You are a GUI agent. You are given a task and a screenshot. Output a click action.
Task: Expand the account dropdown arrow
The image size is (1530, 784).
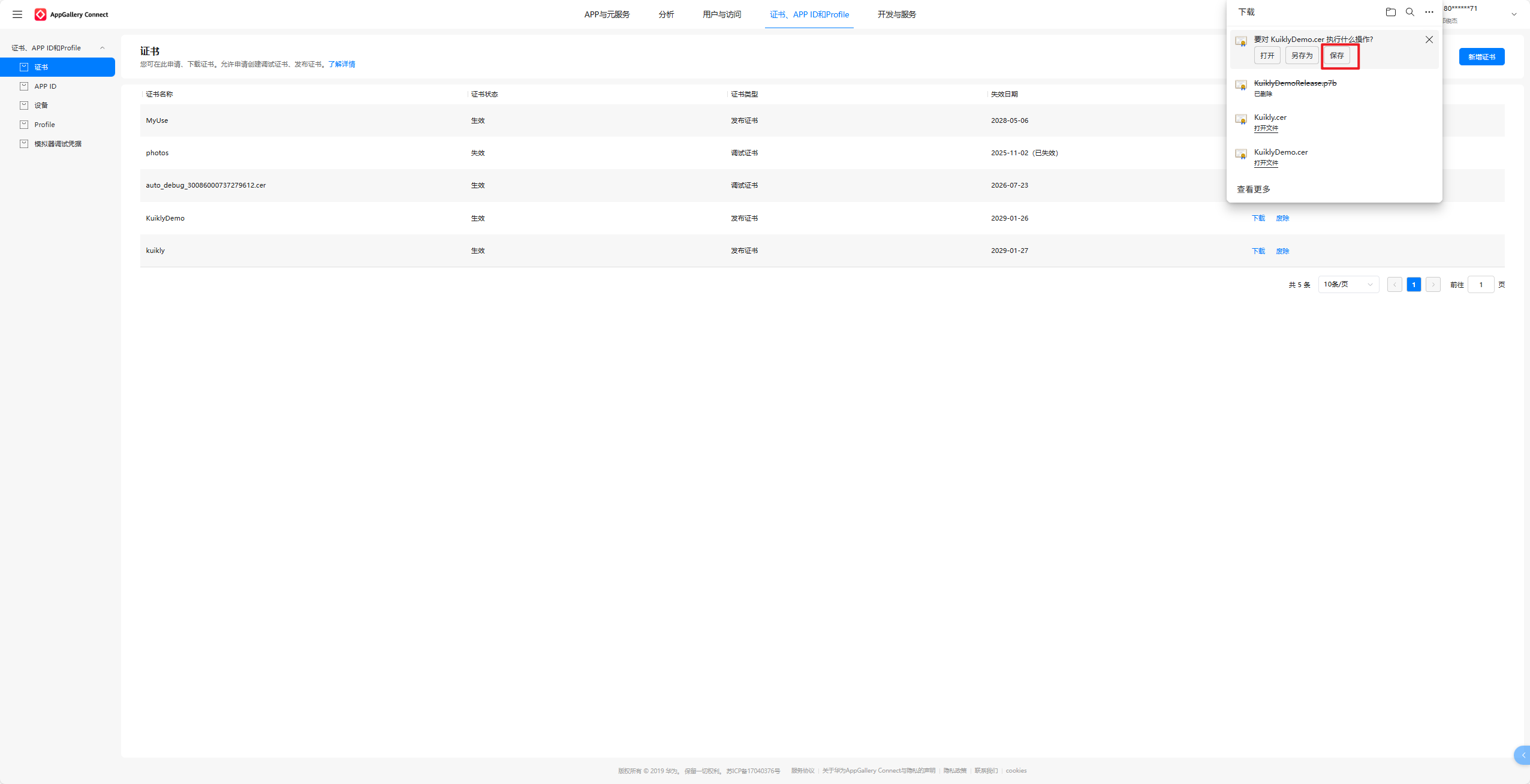click(x=1514, y=14)
